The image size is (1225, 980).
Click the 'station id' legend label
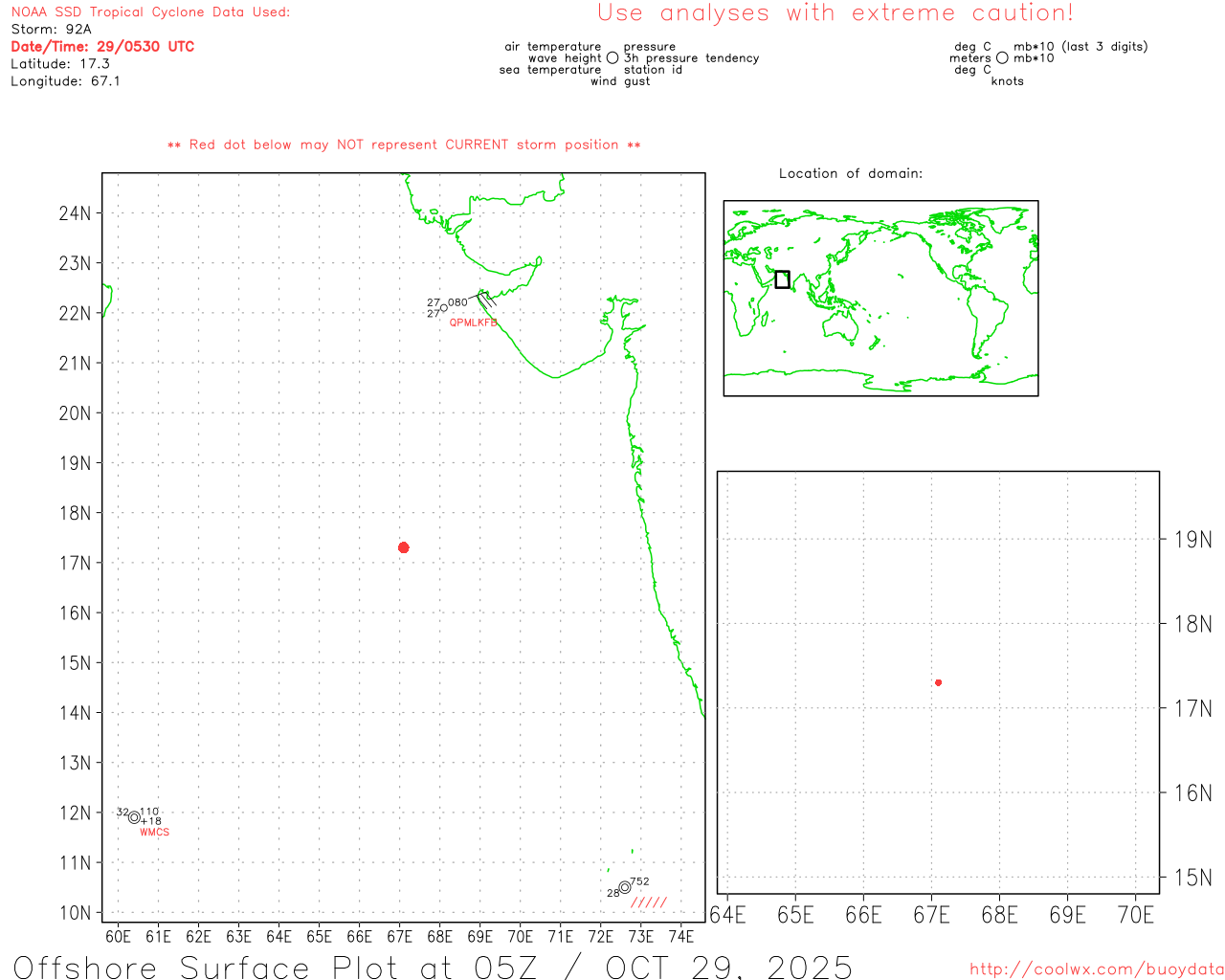click(653, 70)
